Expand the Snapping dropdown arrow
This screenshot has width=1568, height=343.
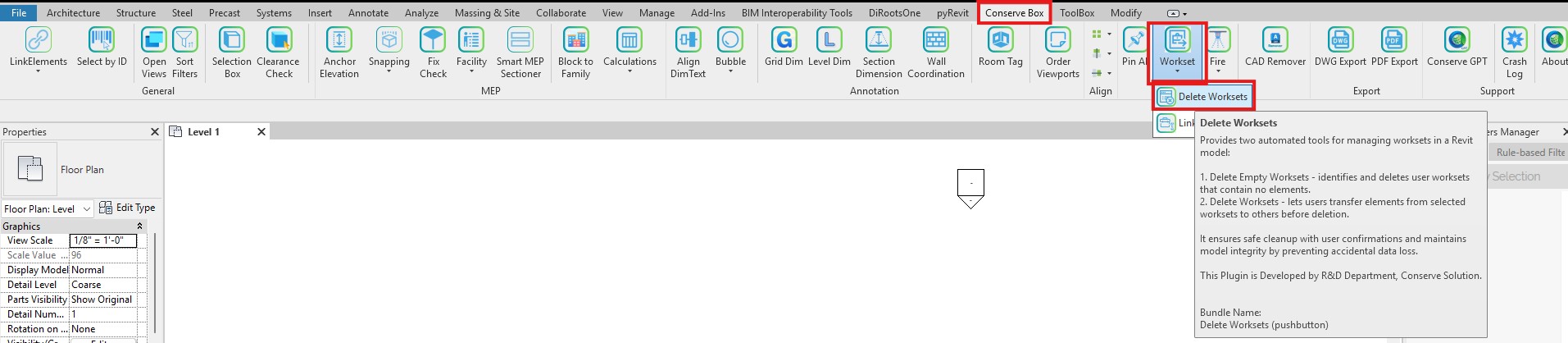click(x=389, y=72)
